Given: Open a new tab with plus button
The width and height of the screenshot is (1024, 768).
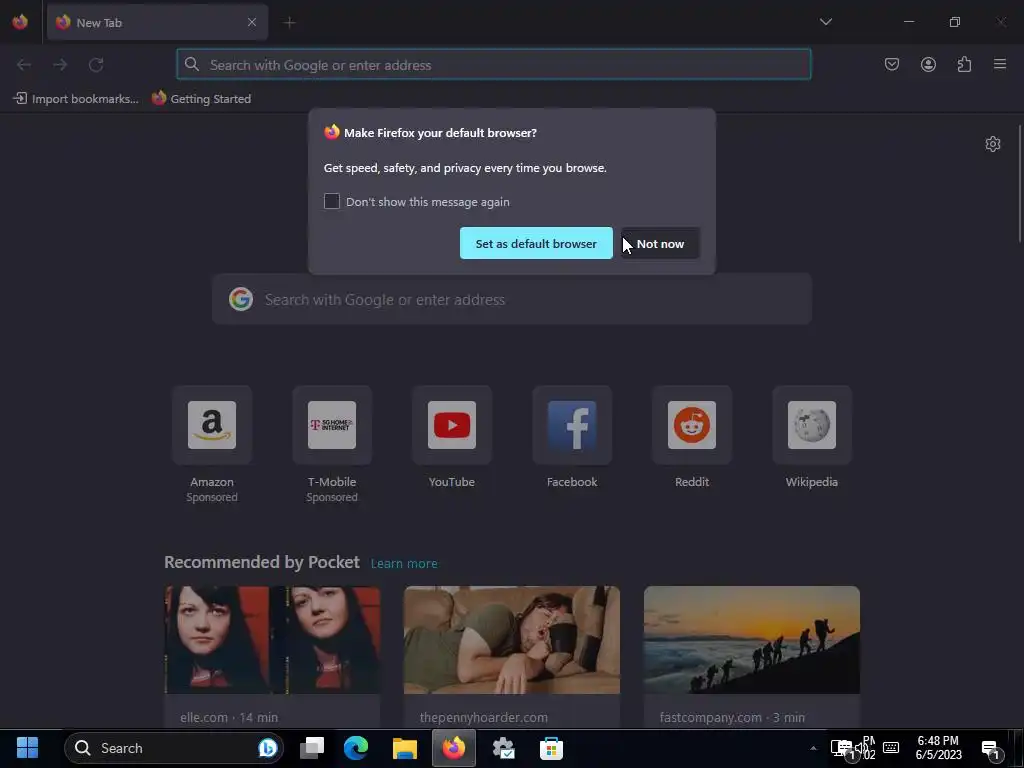Looking at the screenshot, I should coord(289,23).
